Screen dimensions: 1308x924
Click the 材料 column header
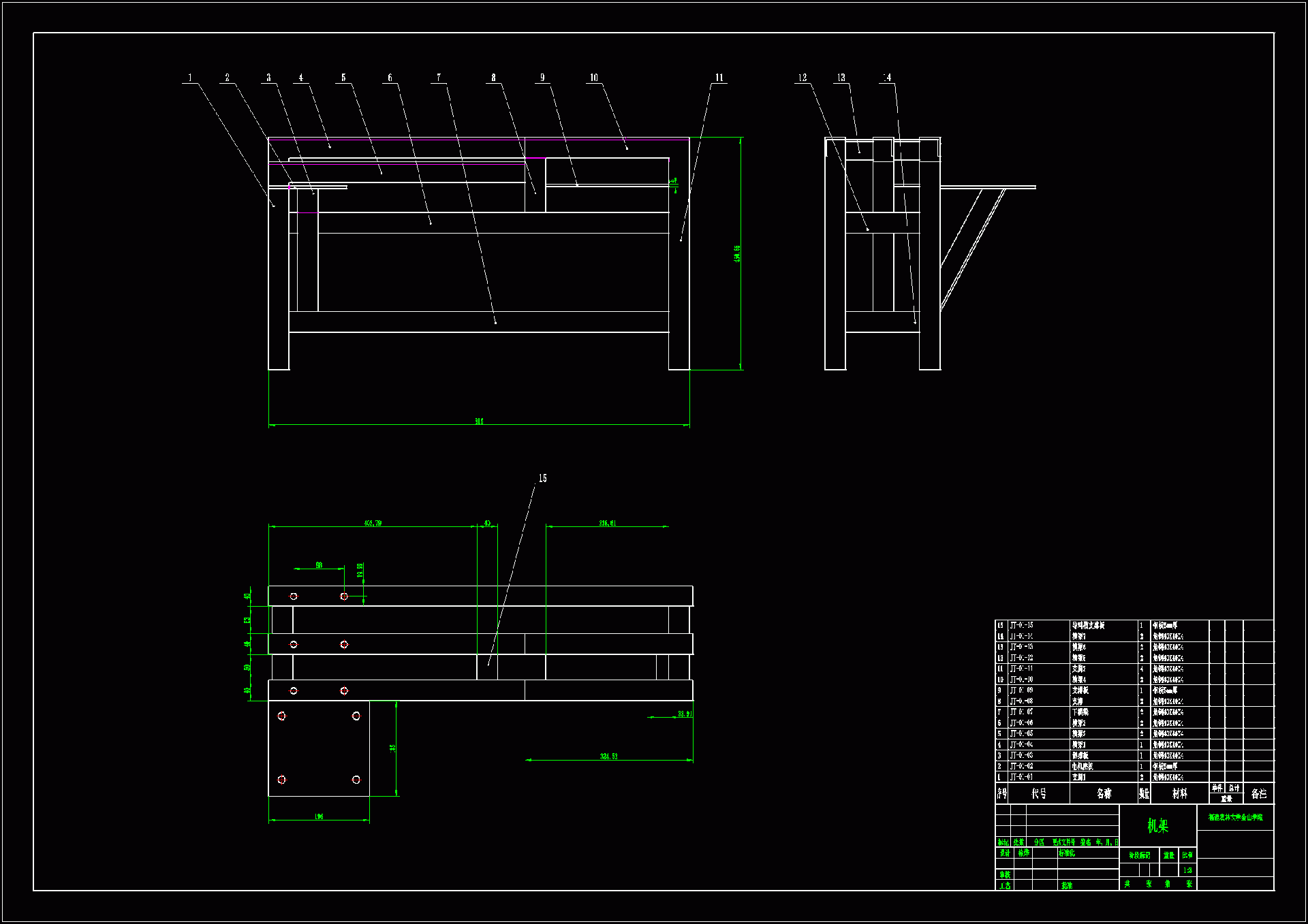tap(1179, 793)
